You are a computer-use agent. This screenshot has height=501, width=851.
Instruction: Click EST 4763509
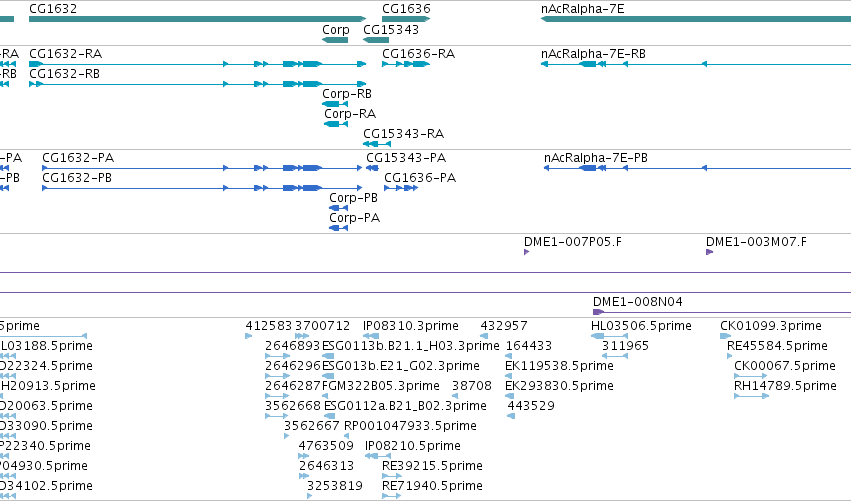(x=326, y=446)
